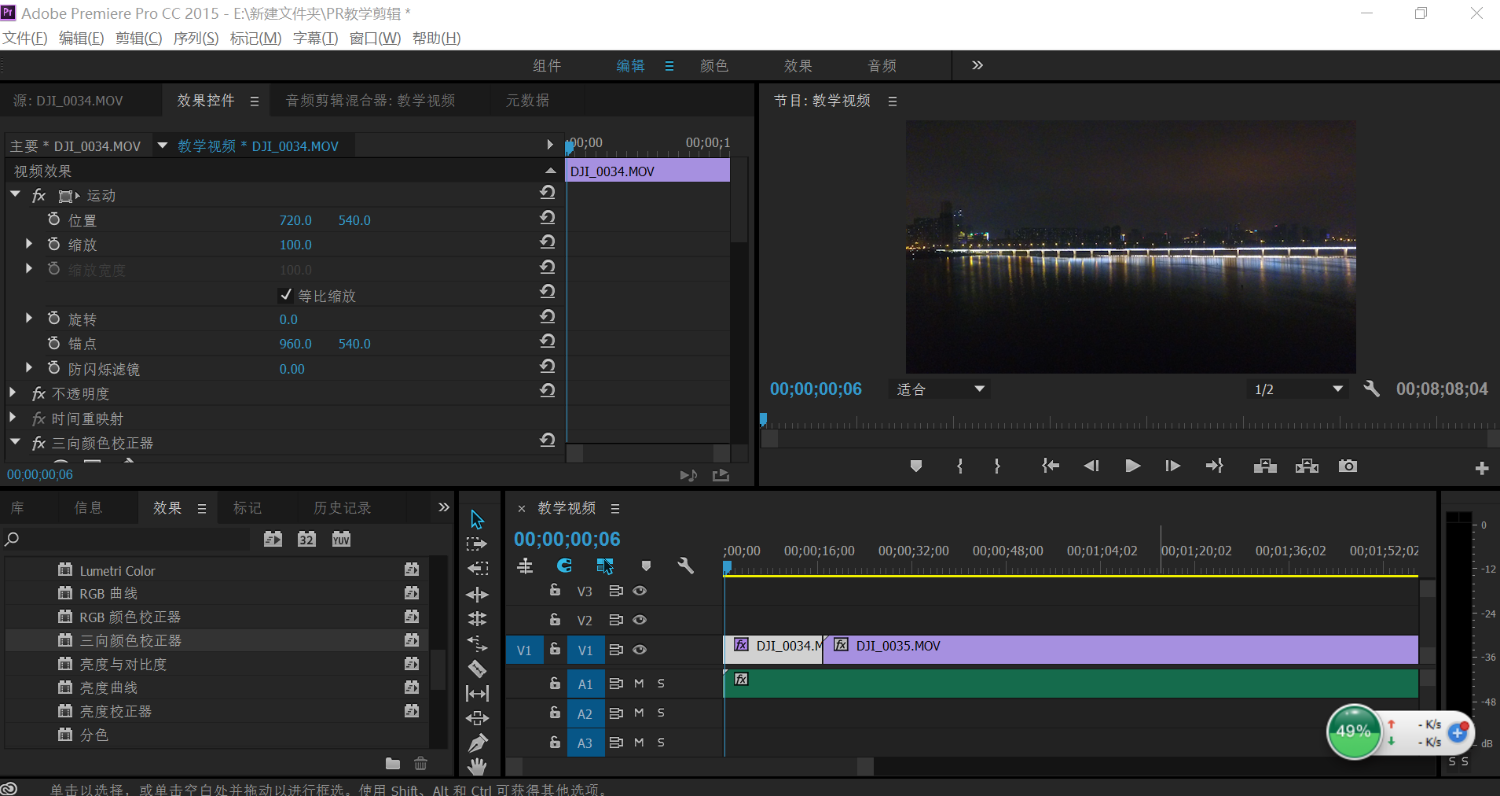Viewport: 1500px width, 796px height.
Task: Toggle animation stopwatch for 位置
Action: pyautogui.click(x=54, y=220)
